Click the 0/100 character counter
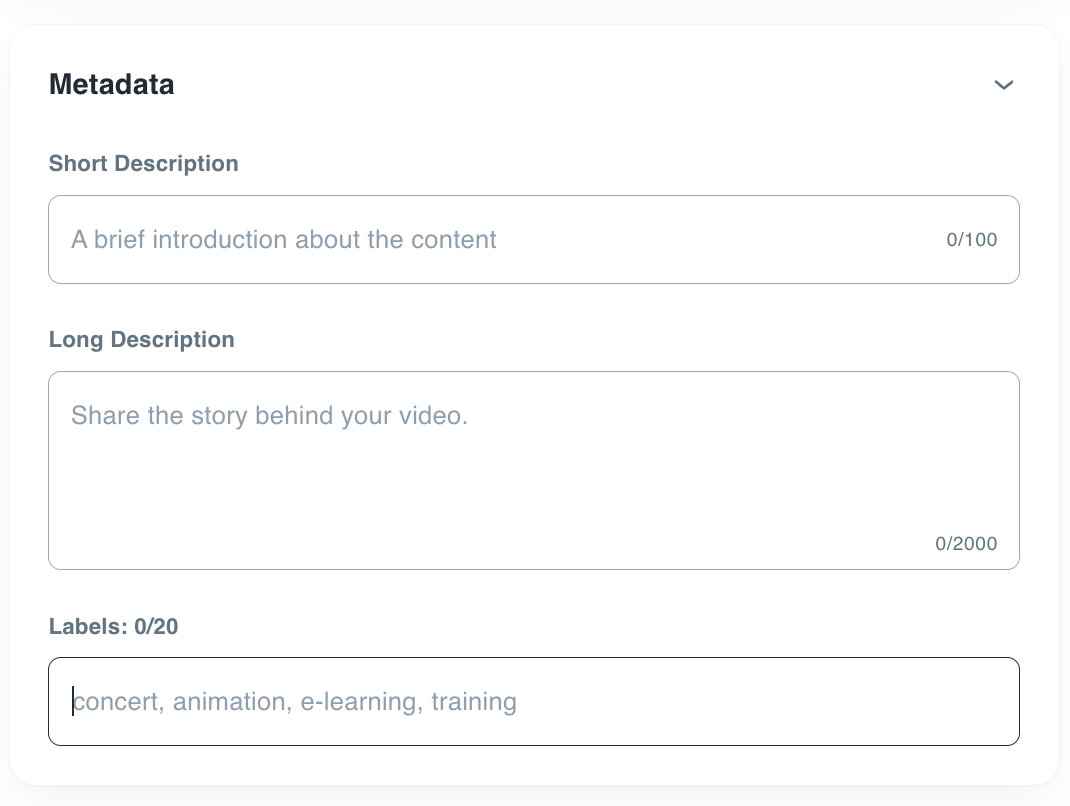 point(971,240)
